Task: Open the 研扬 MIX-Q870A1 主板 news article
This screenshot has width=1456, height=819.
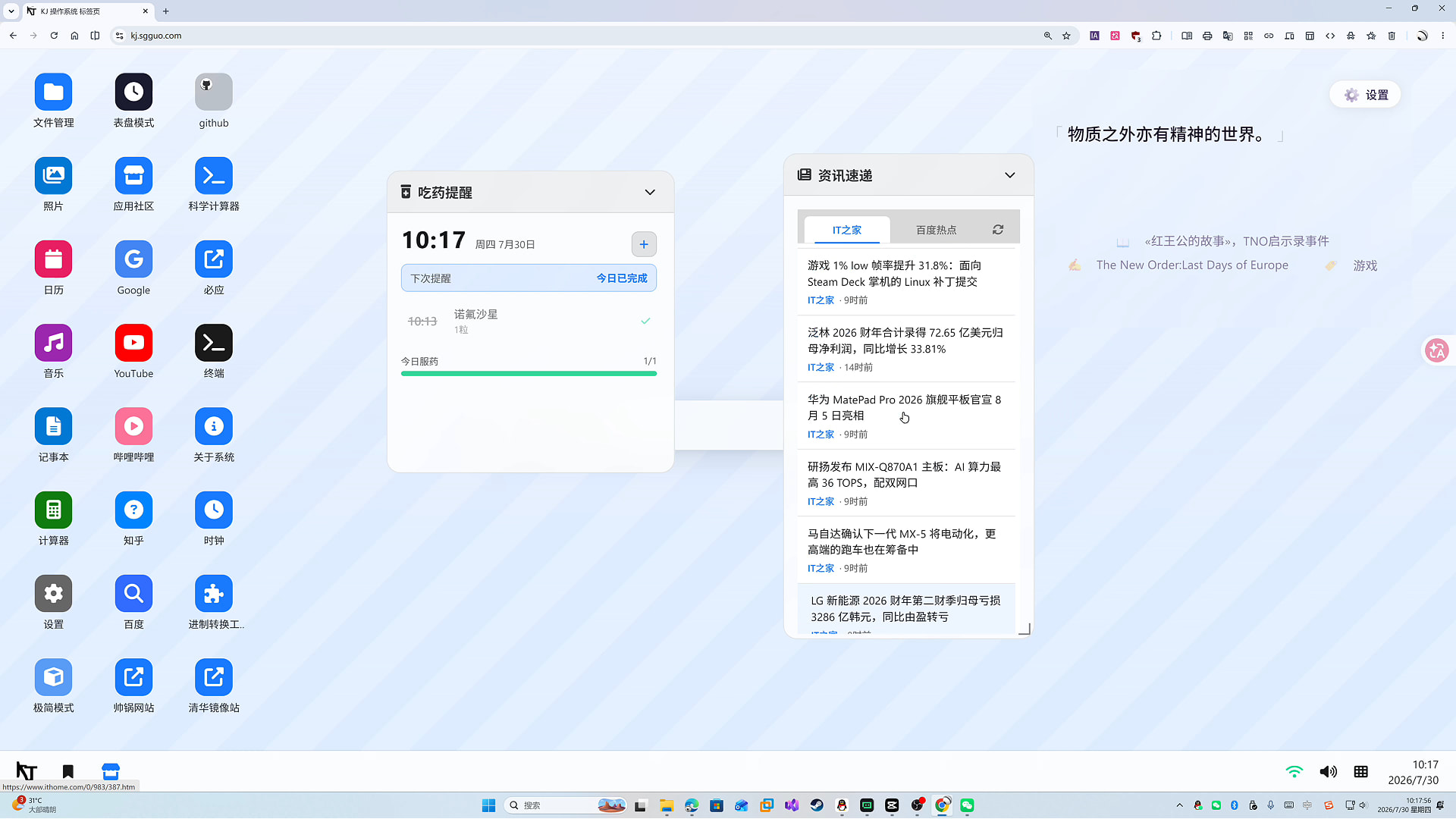Action: (x=906, y=483)
